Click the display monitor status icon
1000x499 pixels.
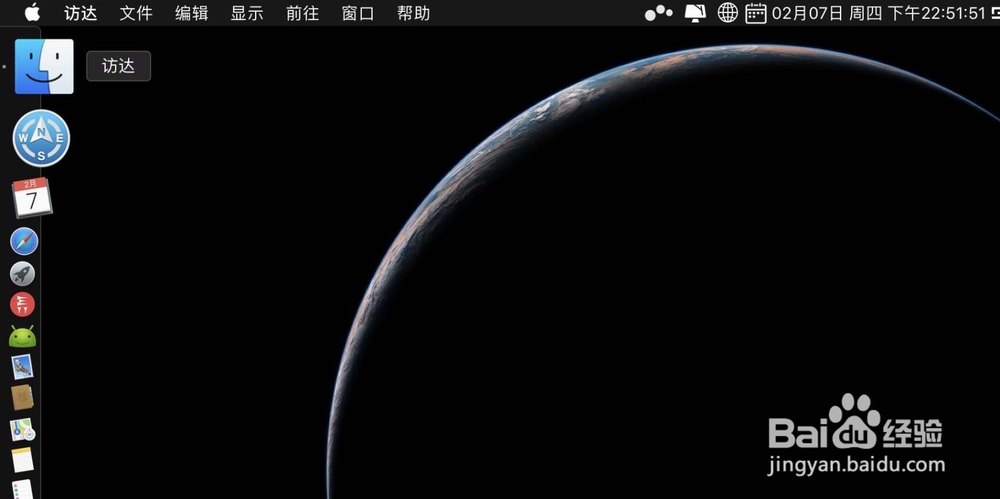(695, 13)
